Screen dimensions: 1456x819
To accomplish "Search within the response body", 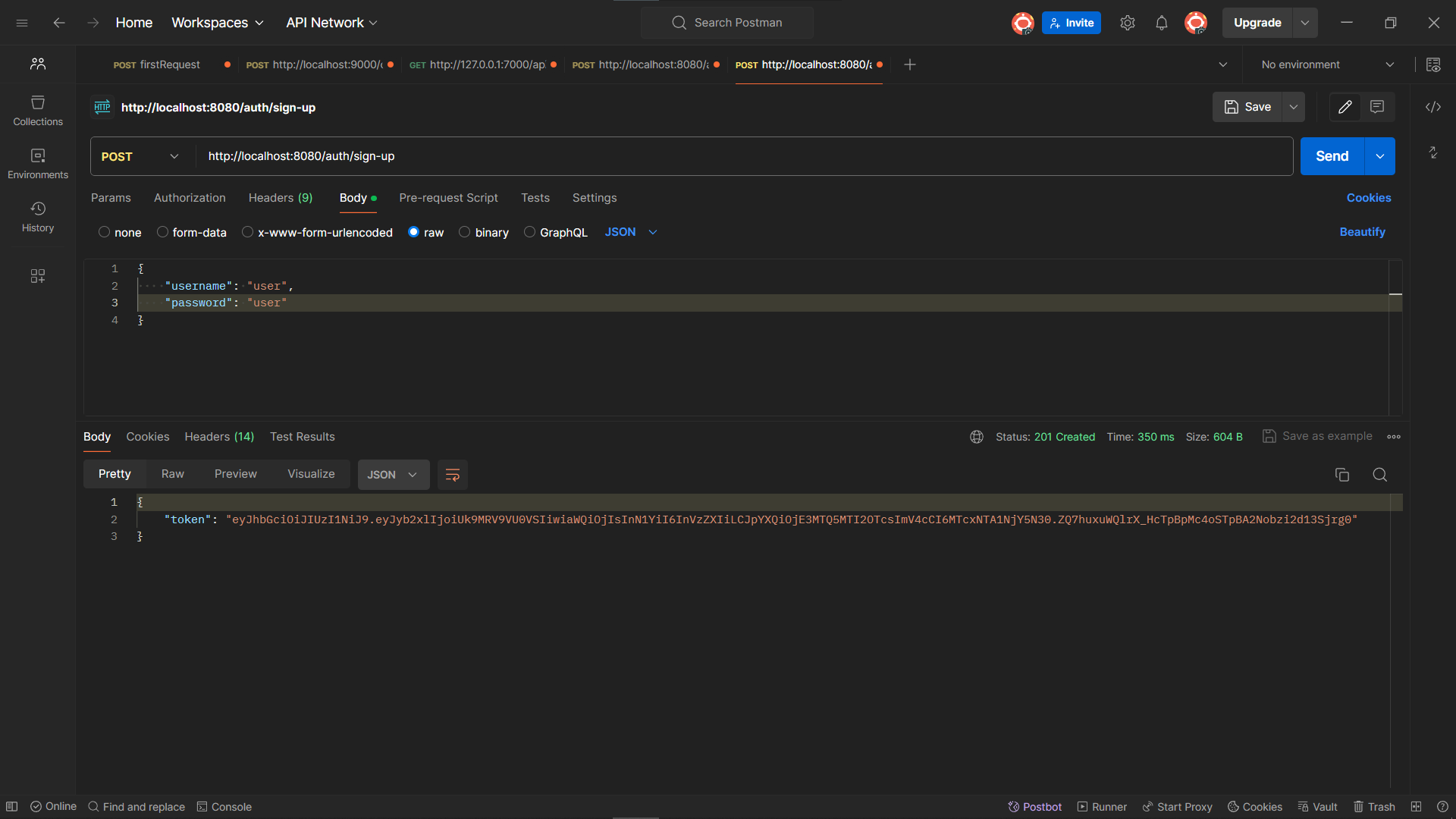I will pos(1380,475).
